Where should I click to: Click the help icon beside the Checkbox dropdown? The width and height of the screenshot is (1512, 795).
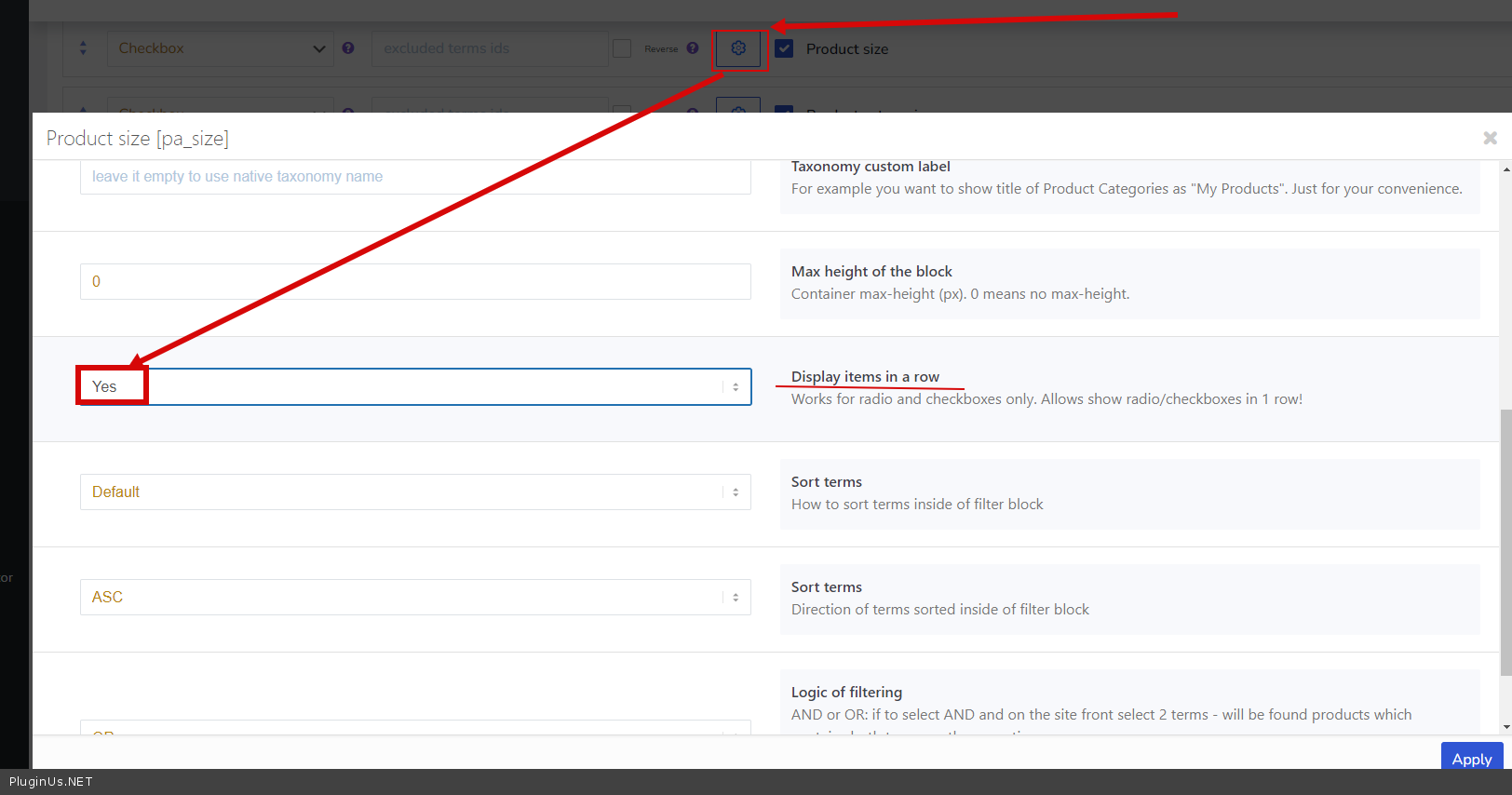point(348,48)
